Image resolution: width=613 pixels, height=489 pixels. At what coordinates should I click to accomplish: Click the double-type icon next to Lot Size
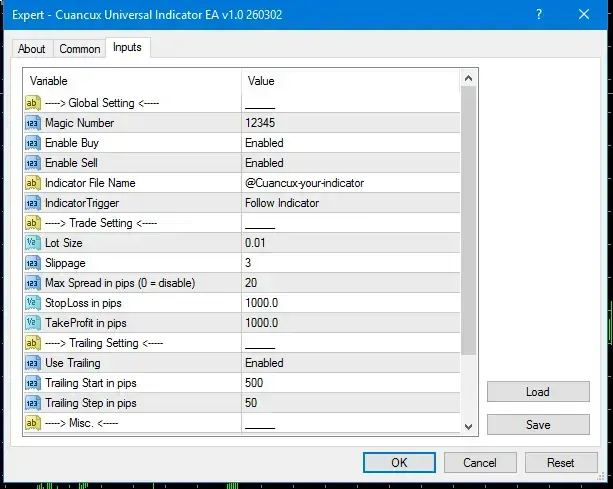click(32, 243)
